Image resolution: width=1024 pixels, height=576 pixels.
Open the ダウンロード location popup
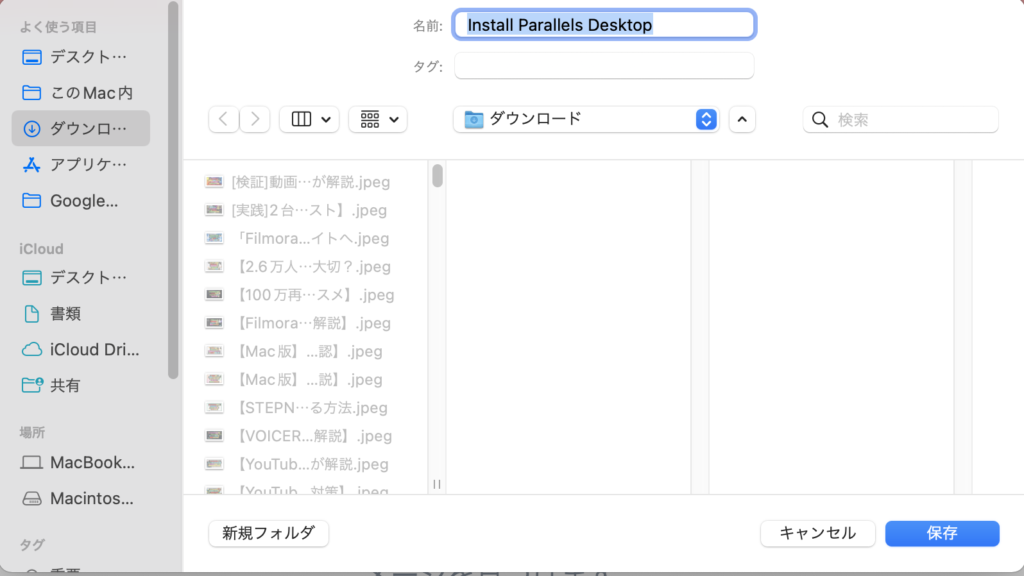586,119
